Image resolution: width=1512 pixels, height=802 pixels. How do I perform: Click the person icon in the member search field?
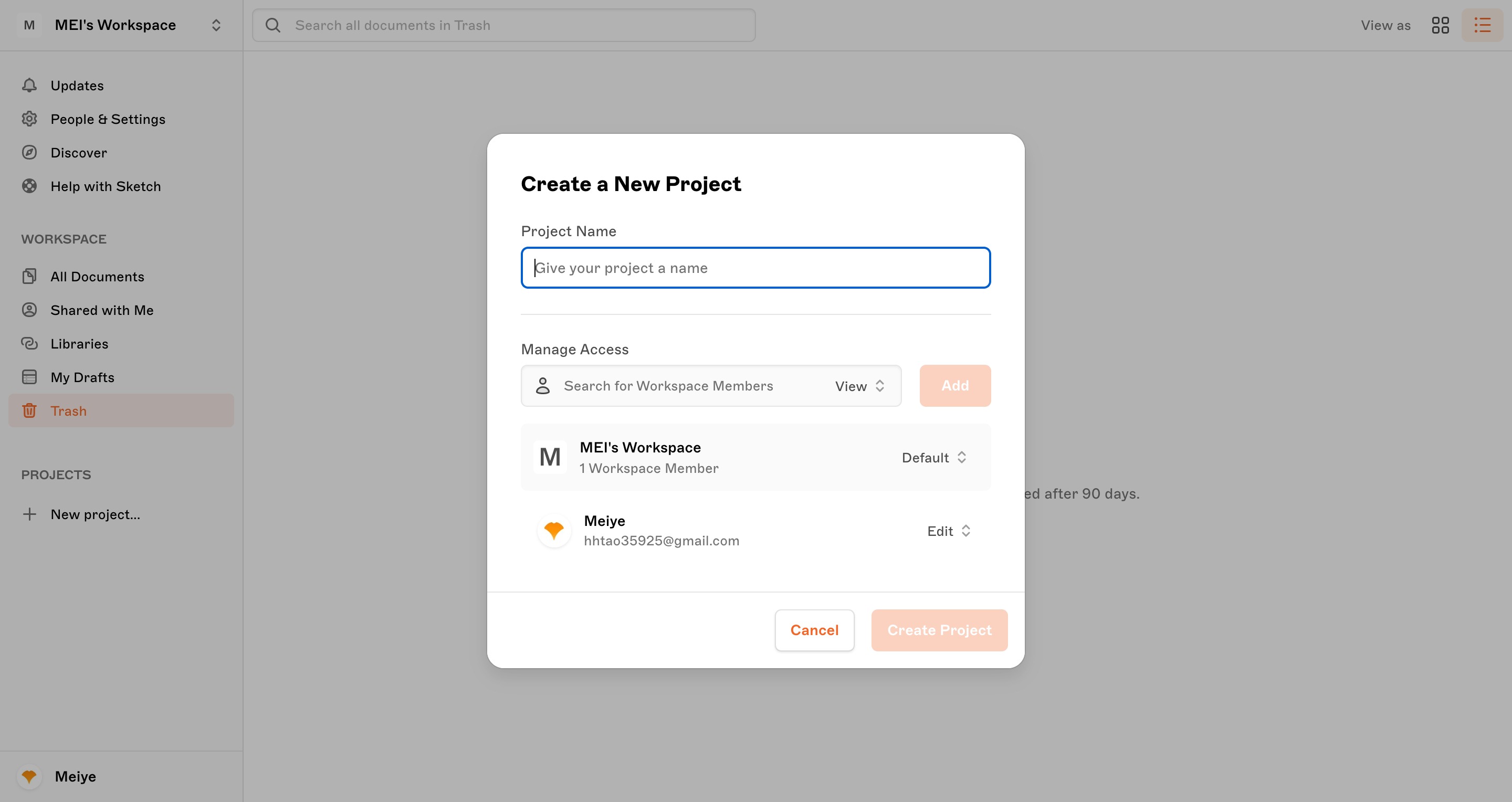point(543,386)
